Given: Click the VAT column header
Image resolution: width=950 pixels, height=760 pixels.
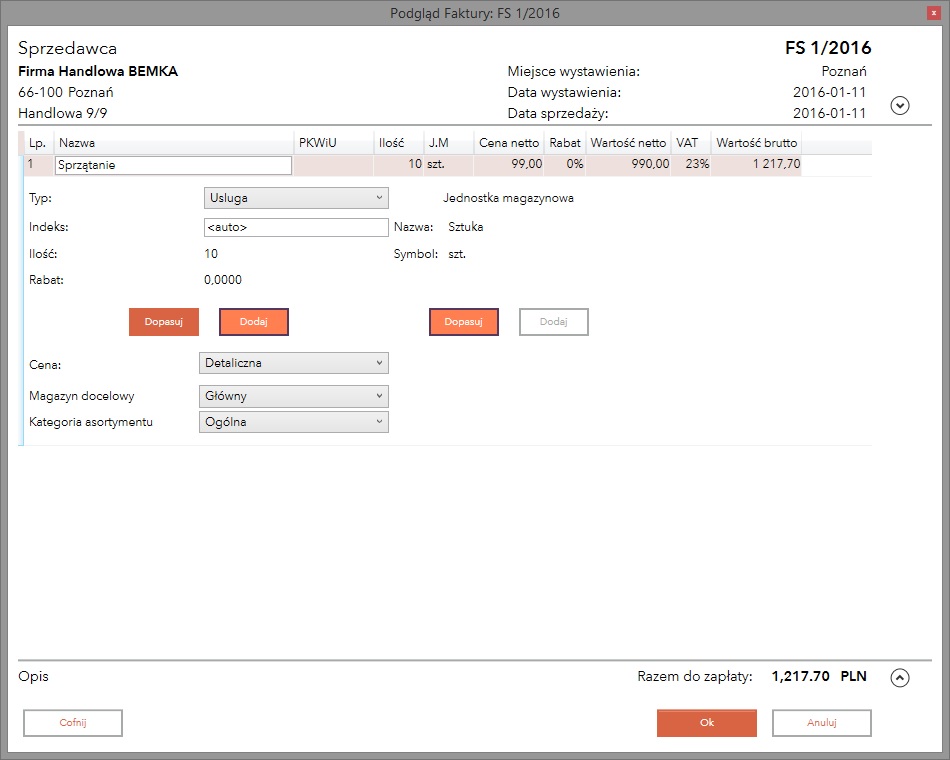Looking at the screenshot, I should (691, 143).
